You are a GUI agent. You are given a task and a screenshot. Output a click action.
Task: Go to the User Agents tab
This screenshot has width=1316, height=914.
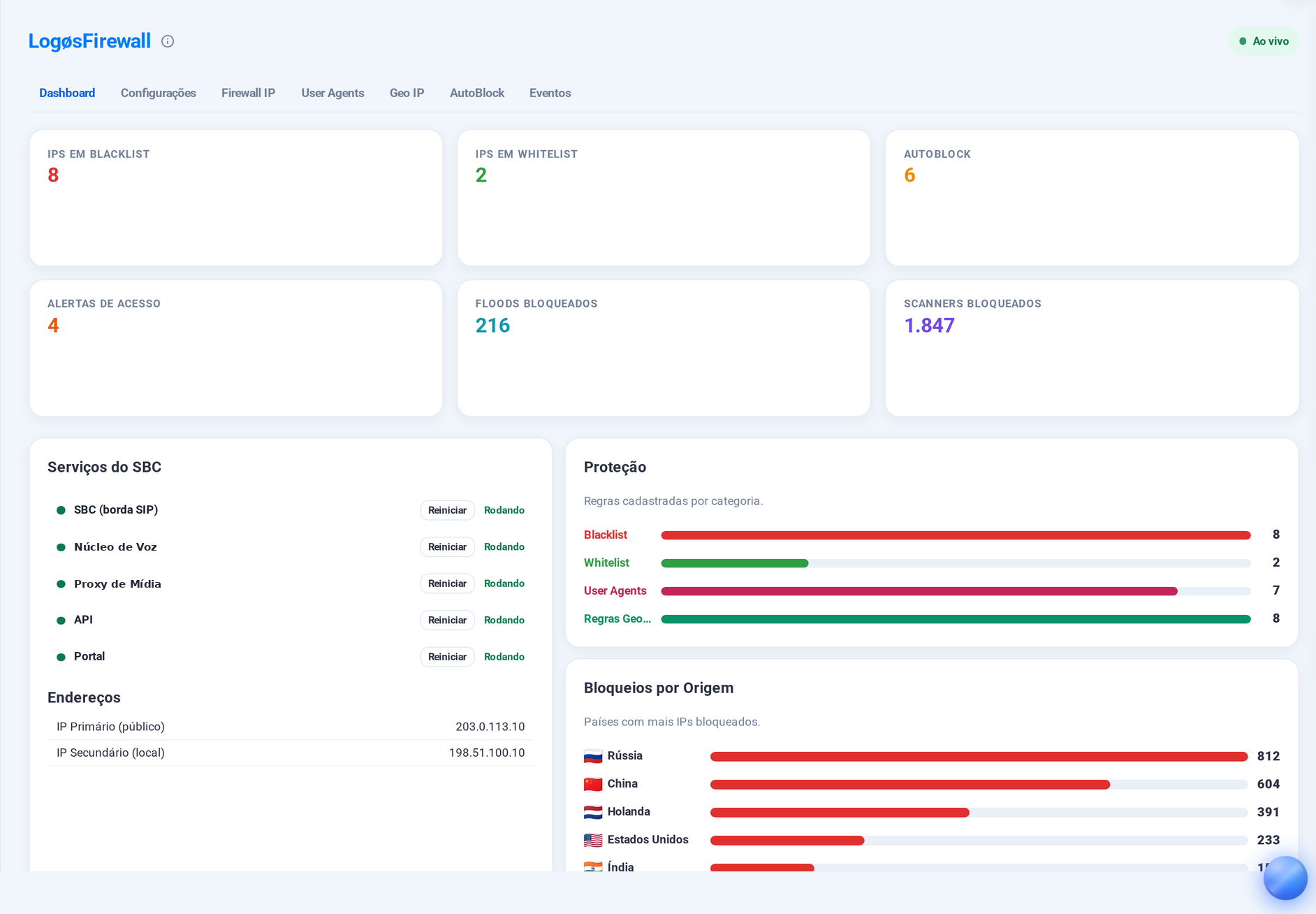coord(332,93)
